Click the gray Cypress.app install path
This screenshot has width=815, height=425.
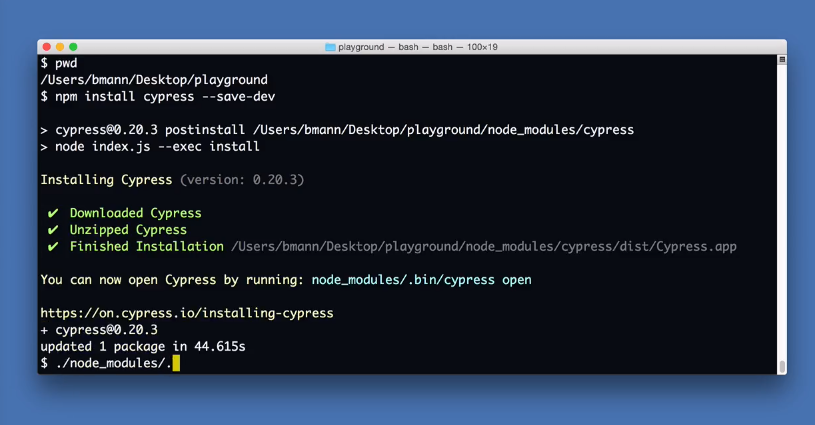pos(484,246)
